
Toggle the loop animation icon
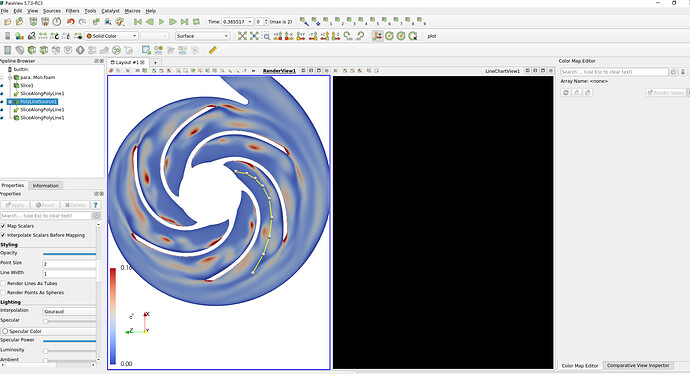(x=196, y=22)
